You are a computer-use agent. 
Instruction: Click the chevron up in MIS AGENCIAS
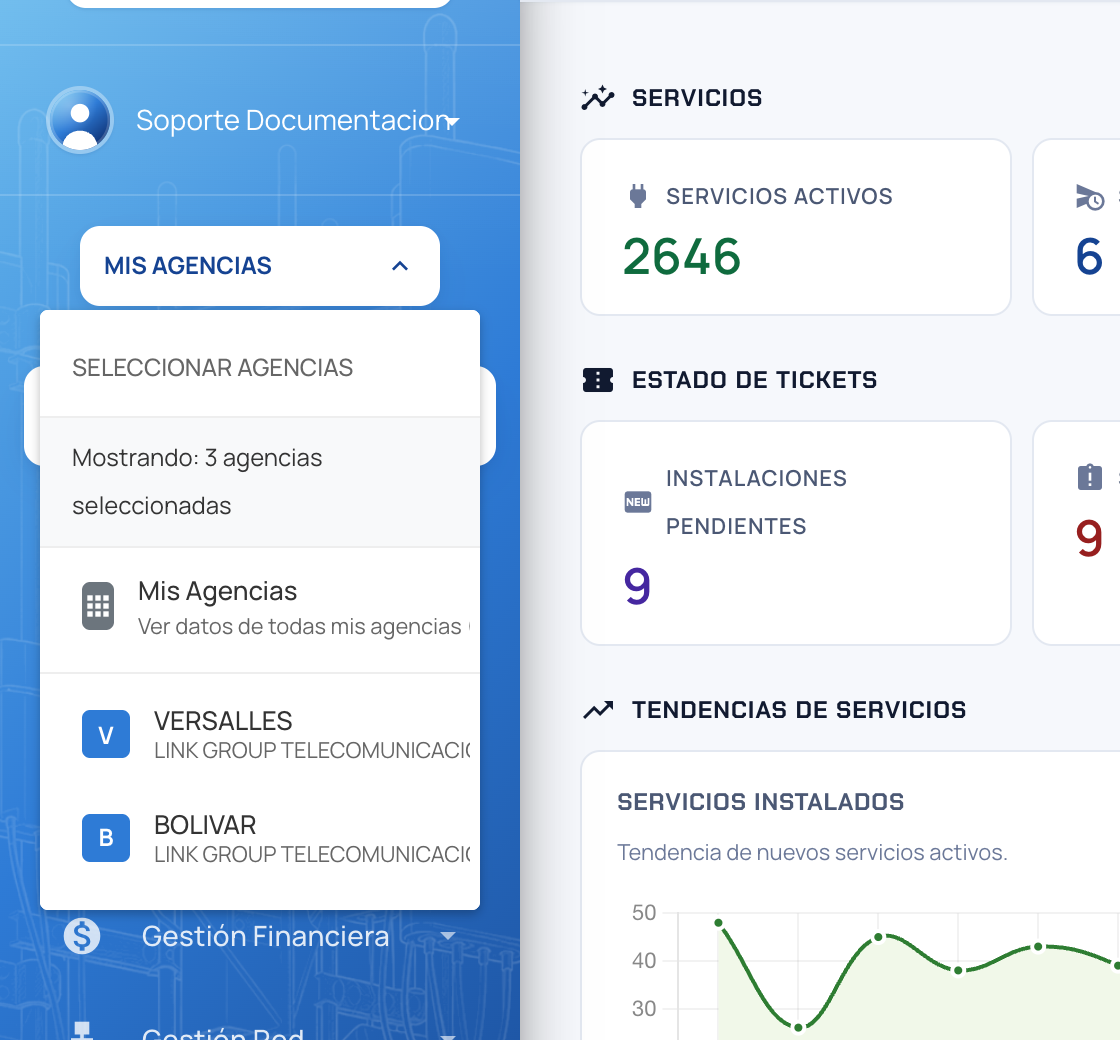[x=400, y=266]
